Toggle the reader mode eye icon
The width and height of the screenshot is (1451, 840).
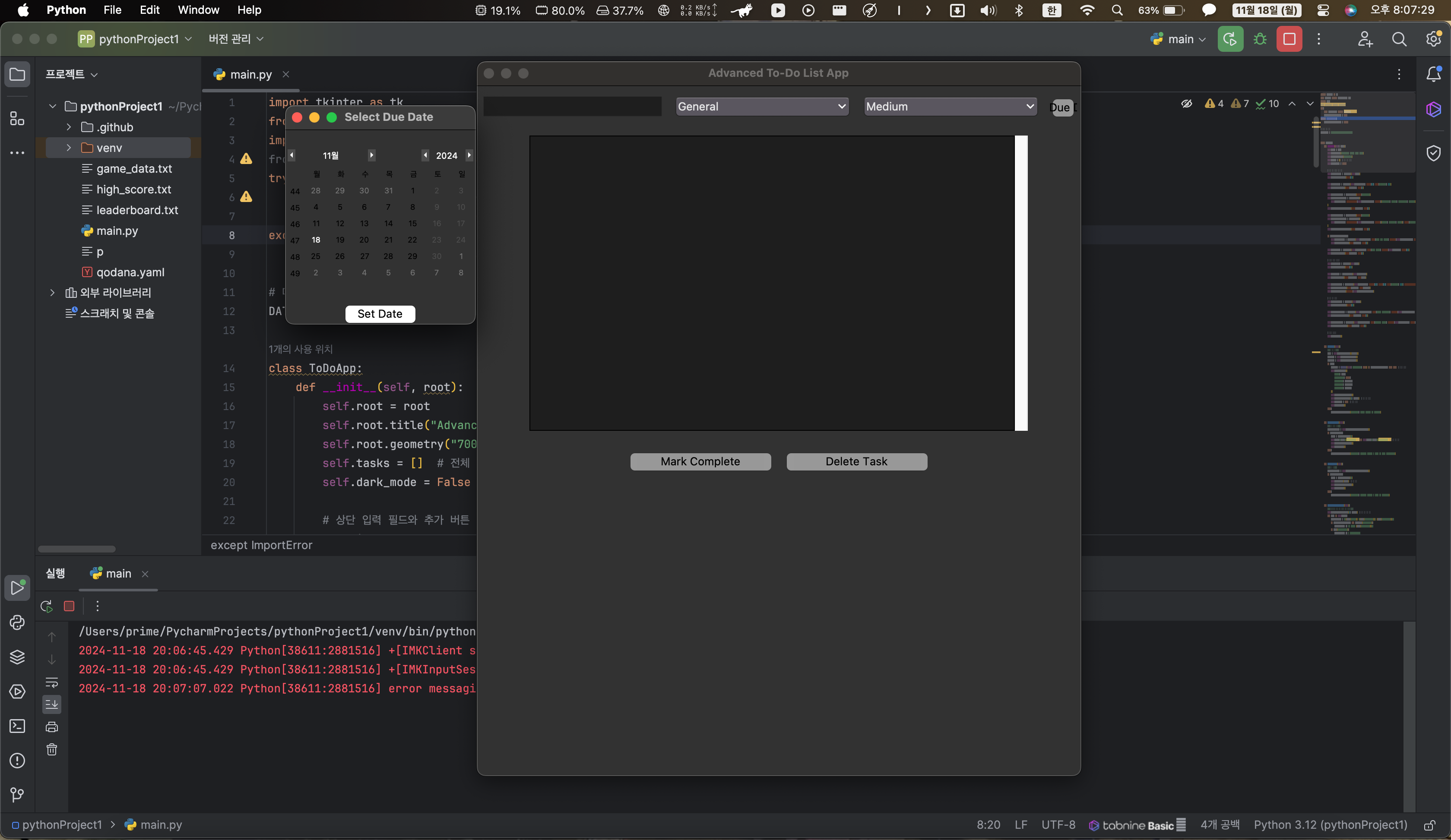tap(1187, 104)
